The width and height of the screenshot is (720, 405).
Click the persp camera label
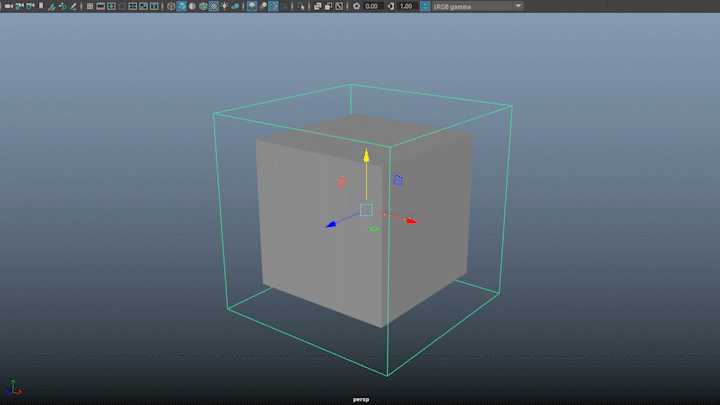pos(360,399)
